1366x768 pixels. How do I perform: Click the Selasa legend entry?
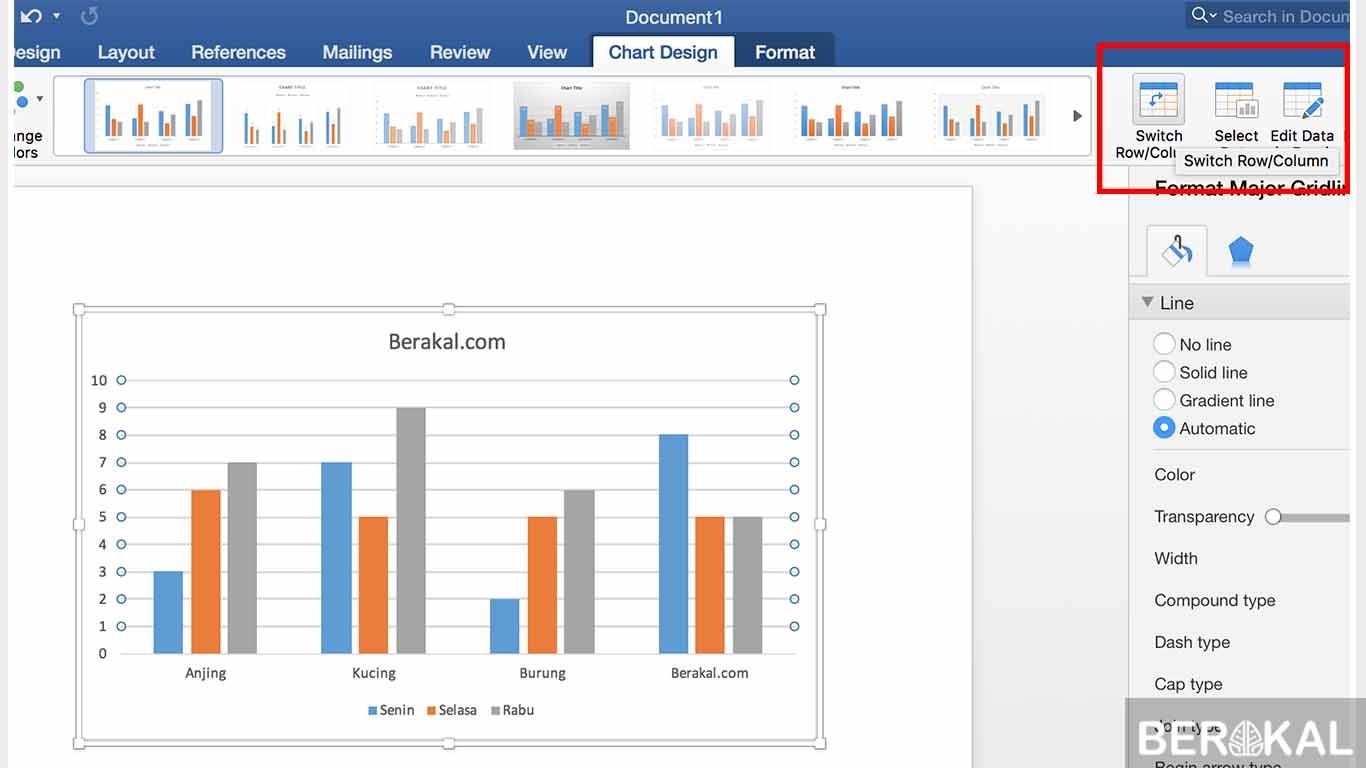pos(452,710)
